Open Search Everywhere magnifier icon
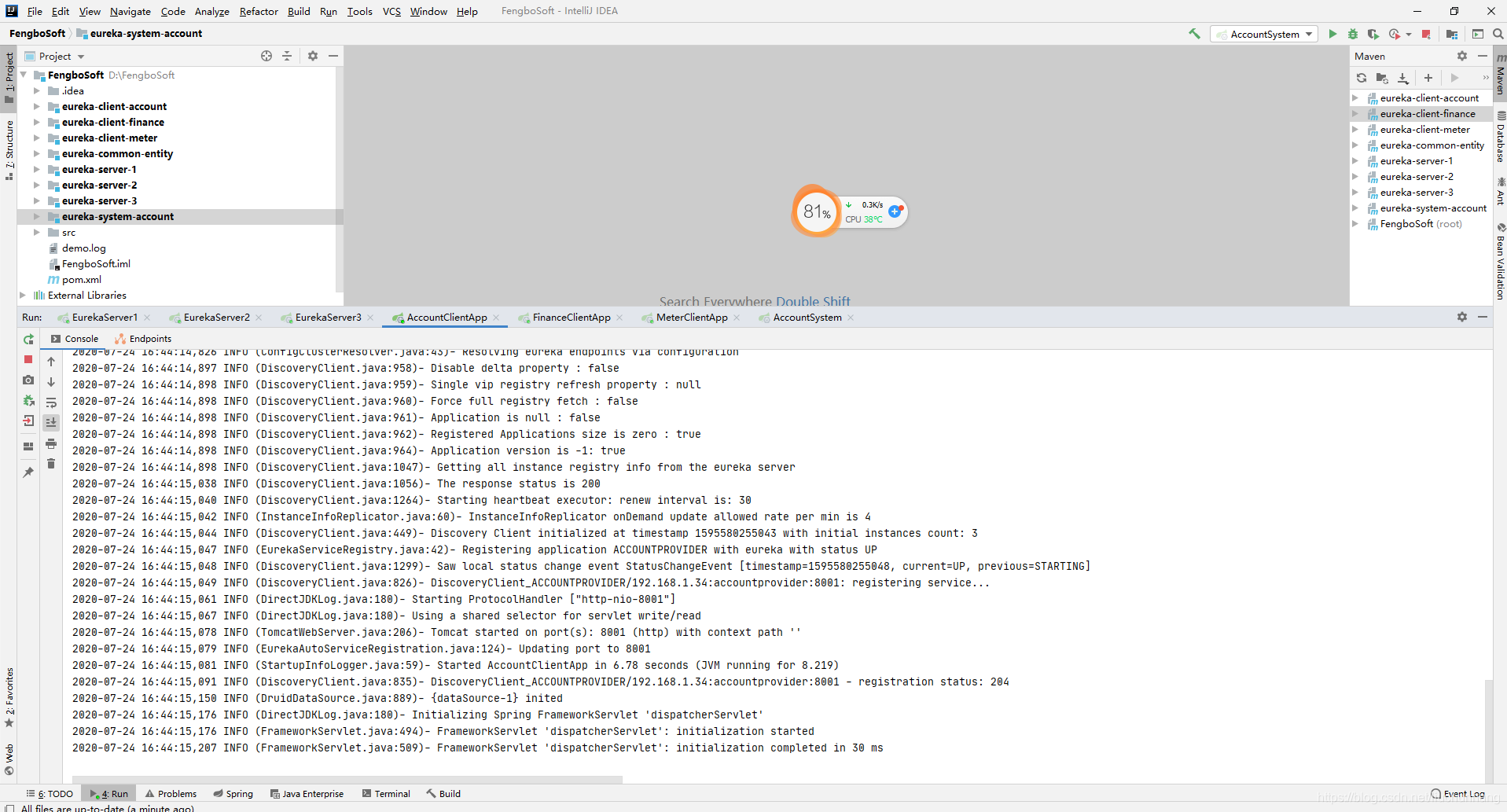 point(1498,34)
